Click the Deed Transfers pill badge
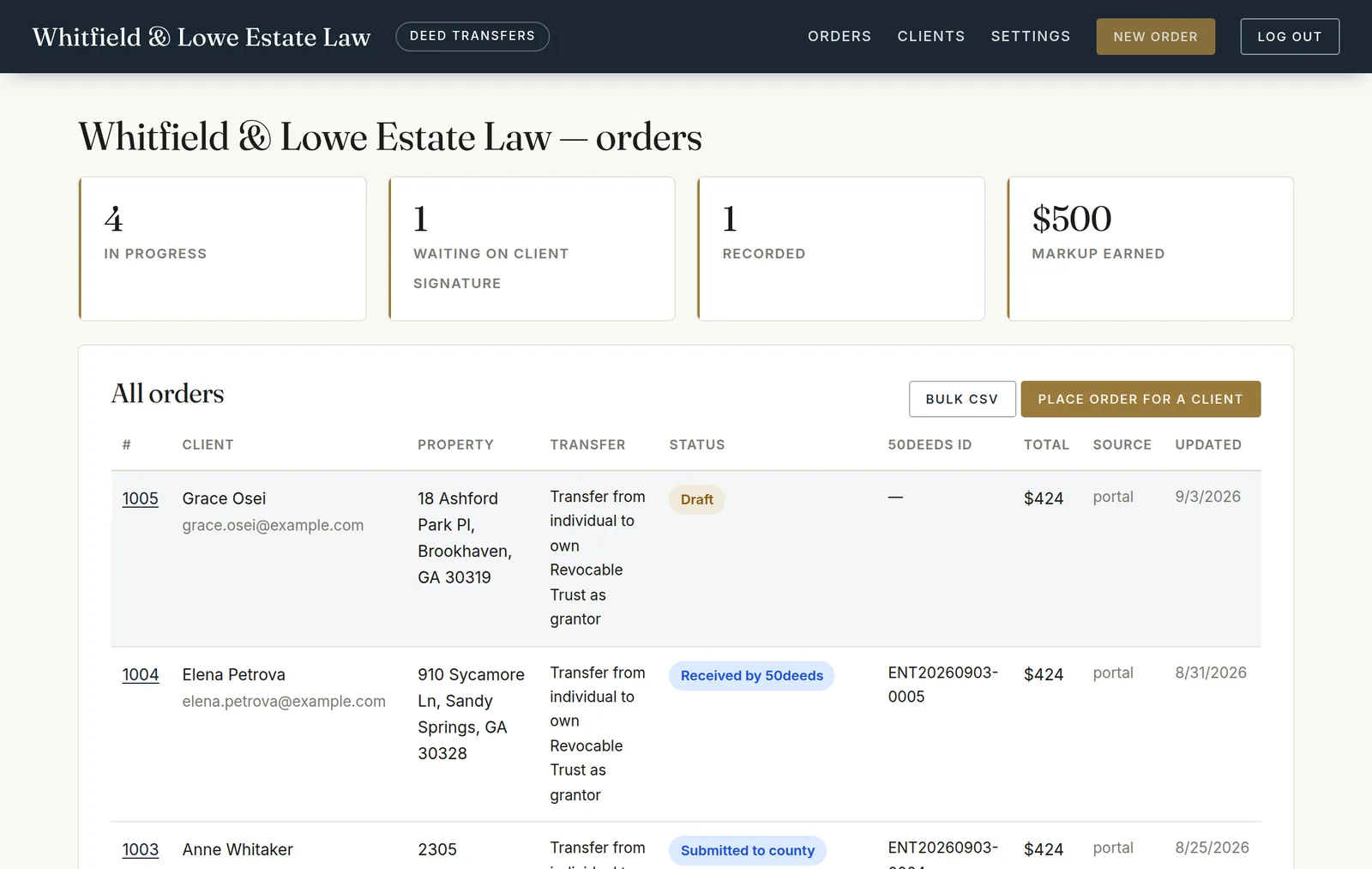 coord(472,36)
